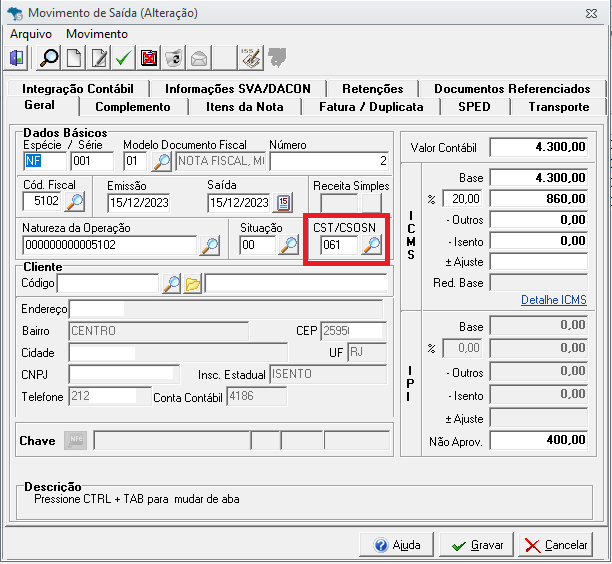Viewport: 612px width, 564px height.
Task: Click the NFe icon next to Chave
Action: click(x=75, y=440)
